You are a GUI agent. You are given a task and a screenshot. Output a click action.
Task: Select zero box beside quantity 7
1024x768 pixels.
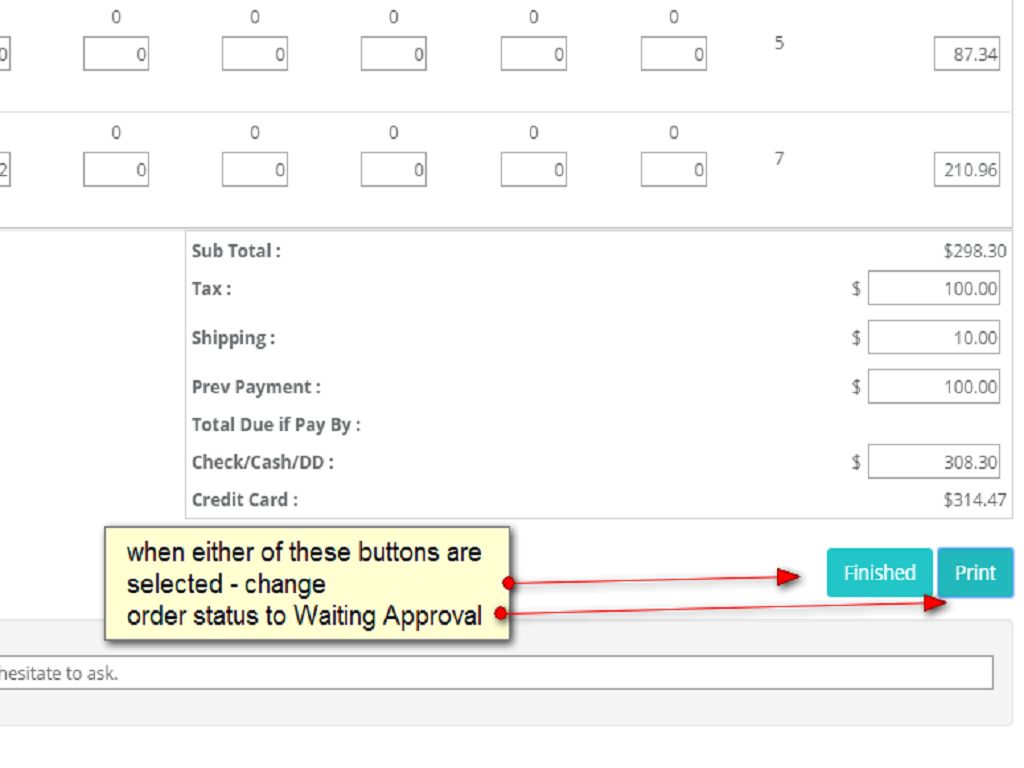673,171
